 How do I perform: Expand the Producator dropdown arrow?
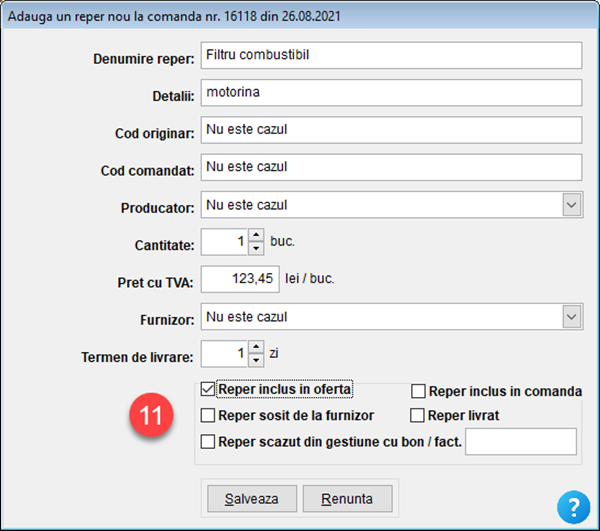point(572,205)
